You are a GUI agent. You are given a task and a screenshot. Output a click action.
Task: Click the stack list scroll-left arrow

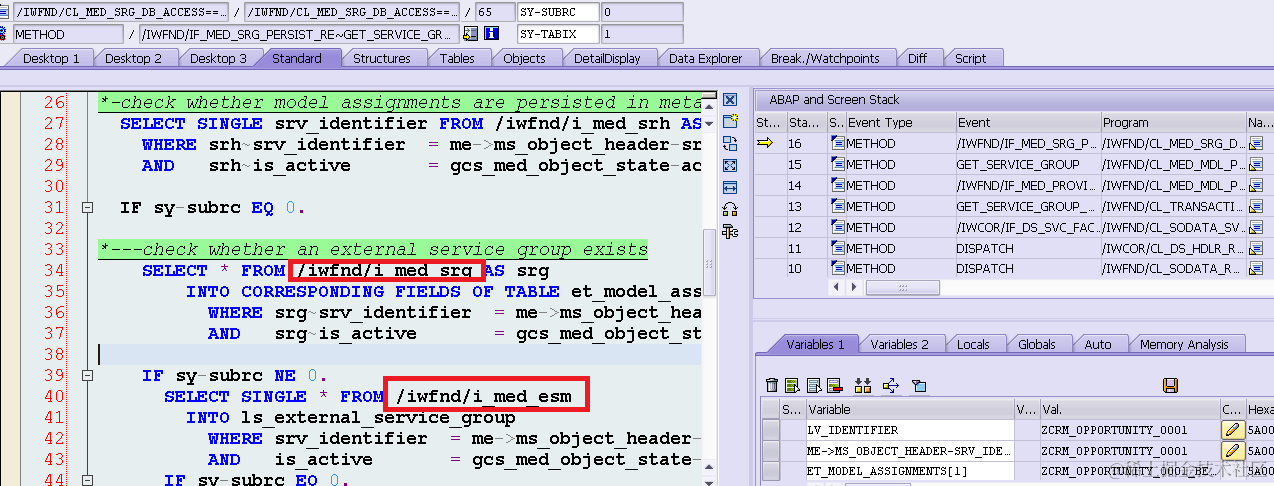pos(837,287)
